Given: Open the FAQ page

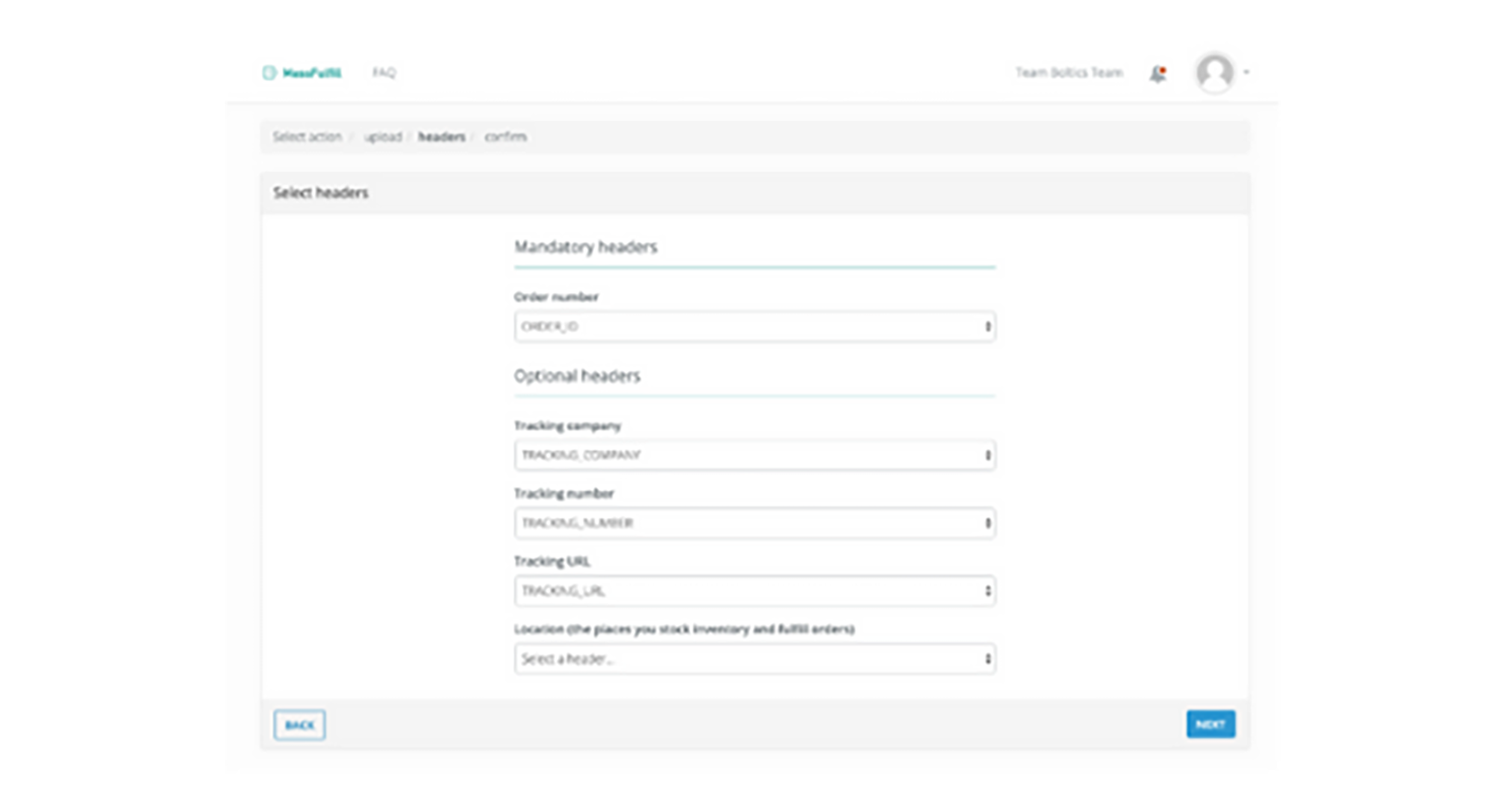Looking at the screenshot, I should point(384,72).
